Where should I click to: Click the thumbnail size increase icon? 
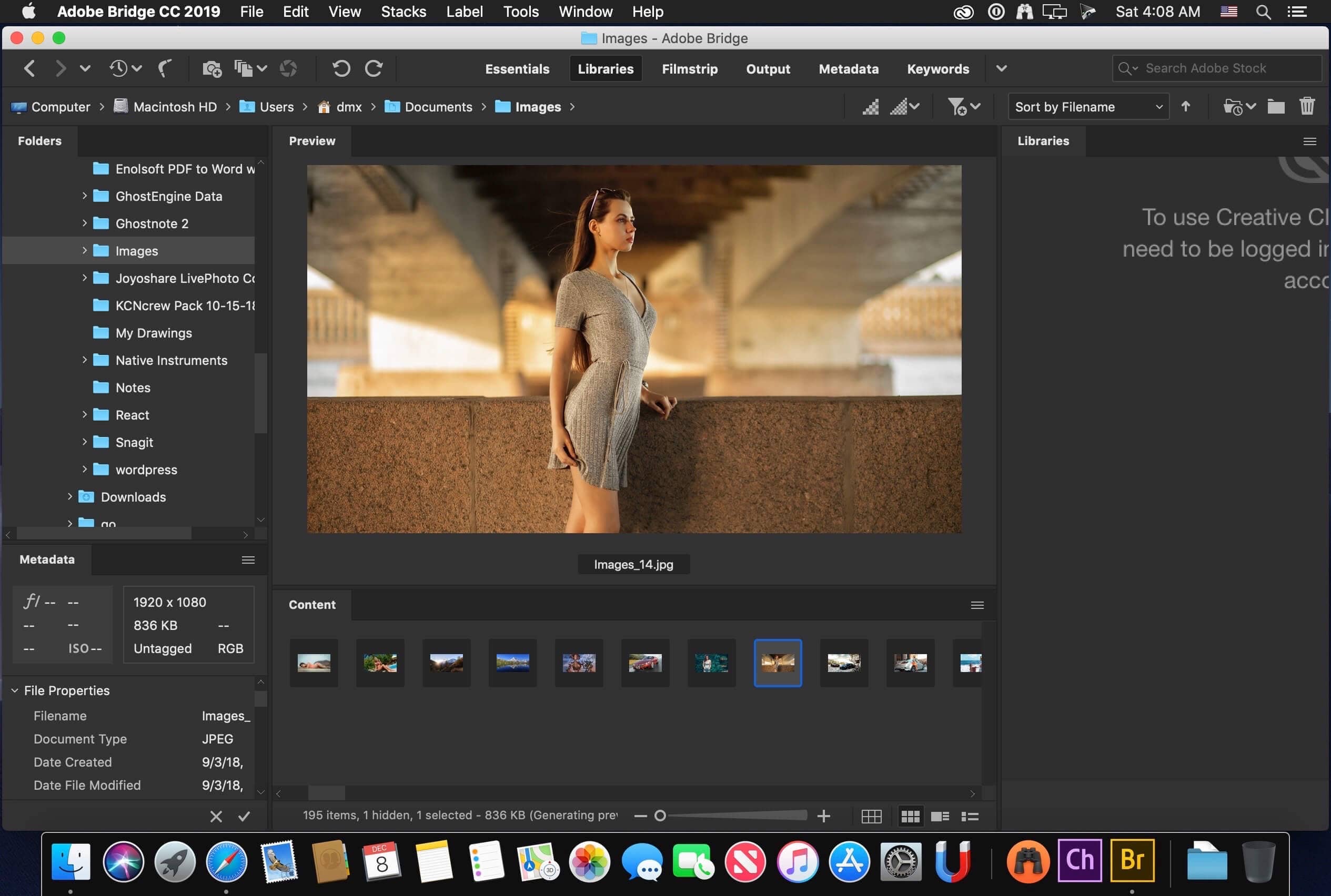(x=822, y=816)
